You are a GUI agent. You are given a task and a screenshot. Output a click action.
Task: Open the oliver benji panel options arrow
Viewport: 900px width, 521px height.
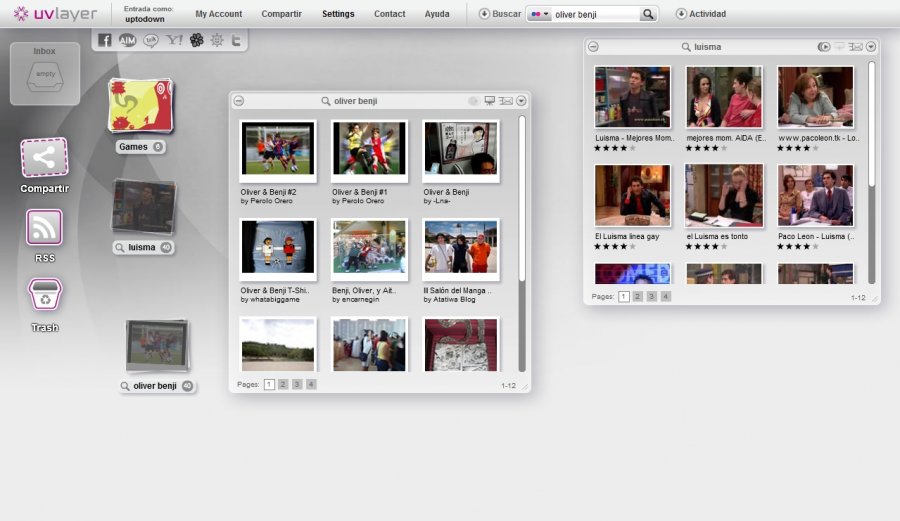(x=521, y=101)
